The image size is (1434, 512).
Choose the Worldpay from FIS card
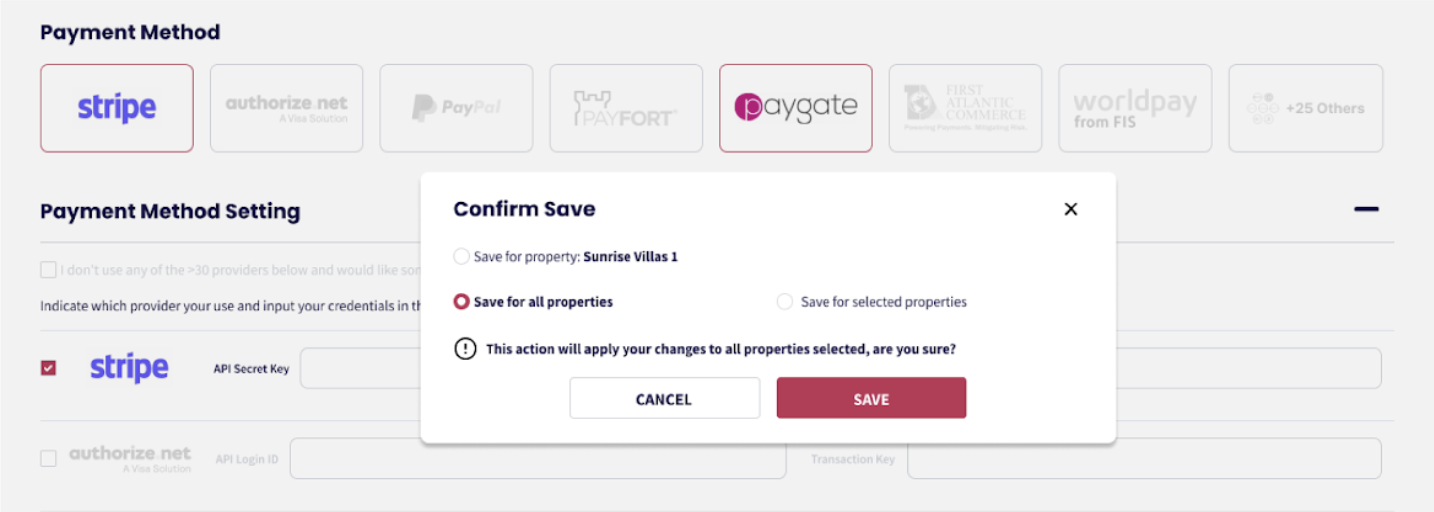(x=1135, y=108)
